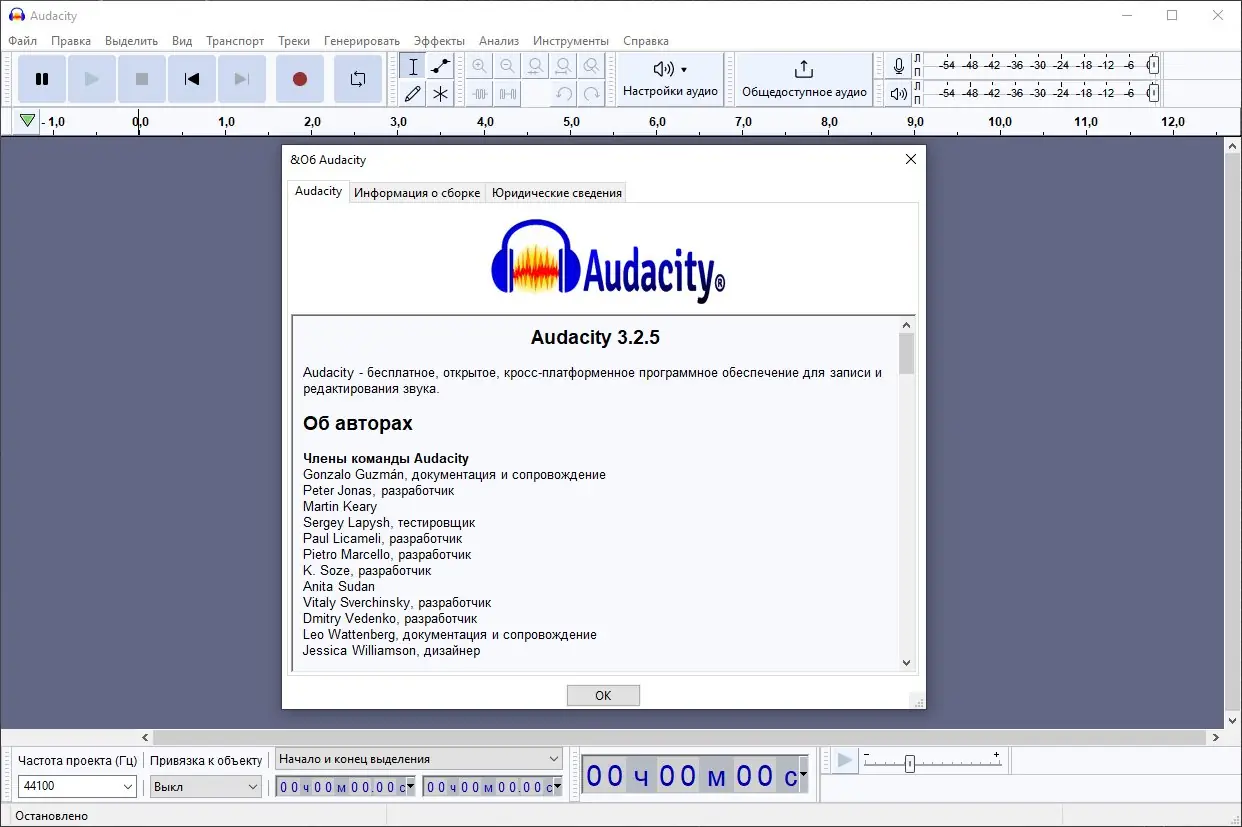The image size is (1242, 827).
Task: Open the Генерировать menu
Action: [361, 41]
